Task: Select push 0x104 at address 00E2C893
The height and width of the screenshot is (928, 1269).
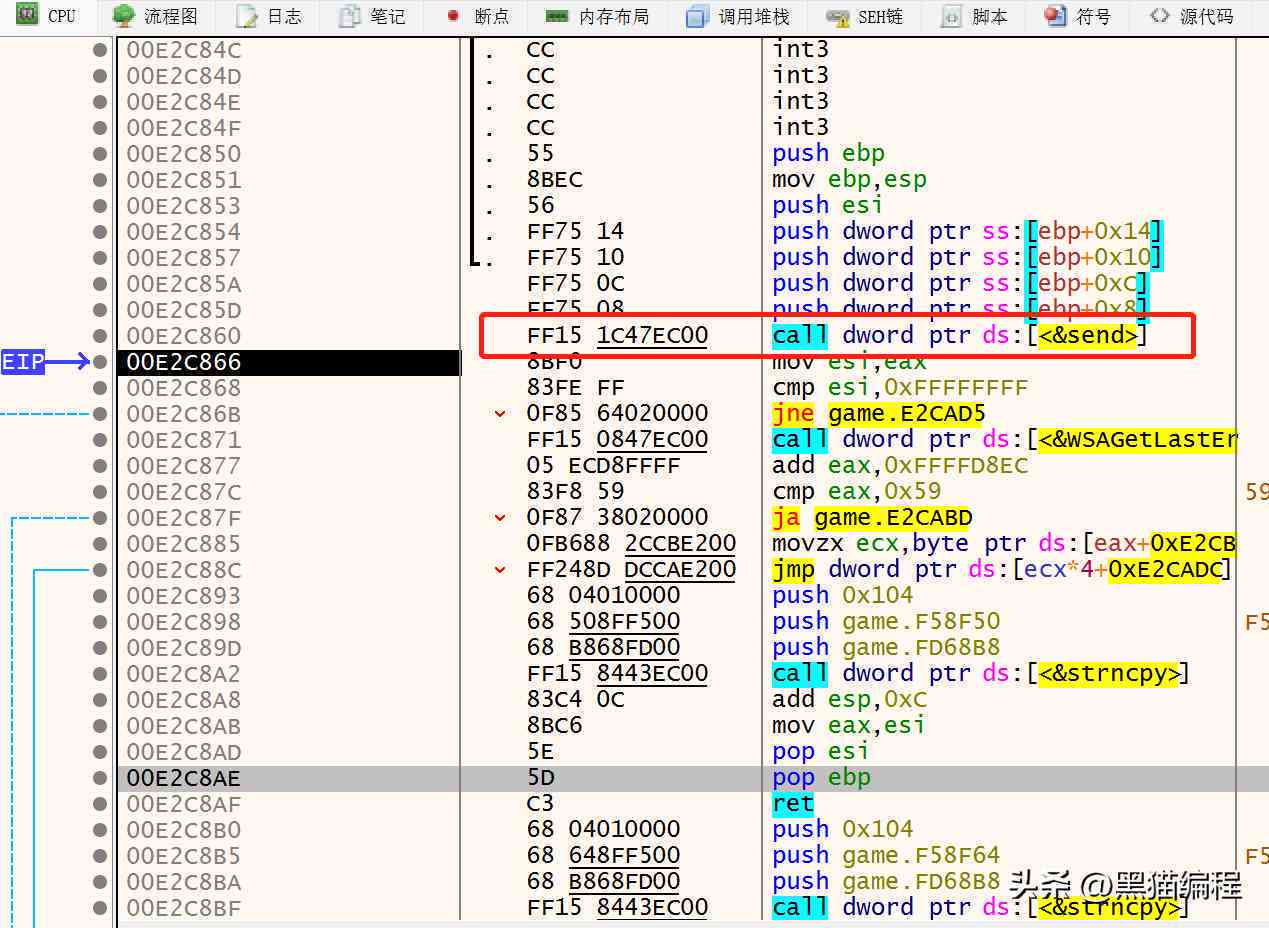Action: click(843, 596)
